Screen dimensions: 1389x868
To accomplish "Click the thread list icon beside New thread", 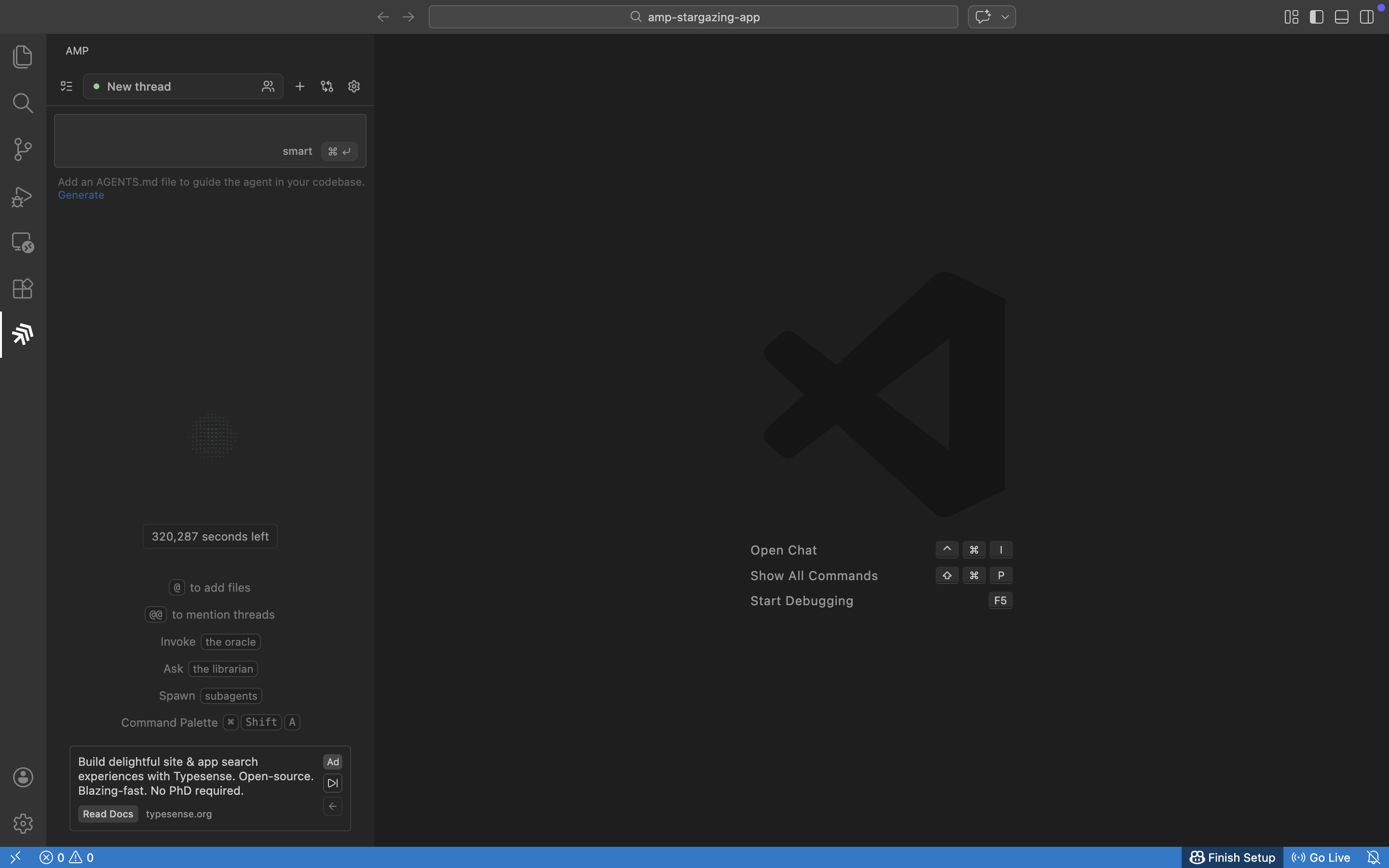I will point(67,86).
